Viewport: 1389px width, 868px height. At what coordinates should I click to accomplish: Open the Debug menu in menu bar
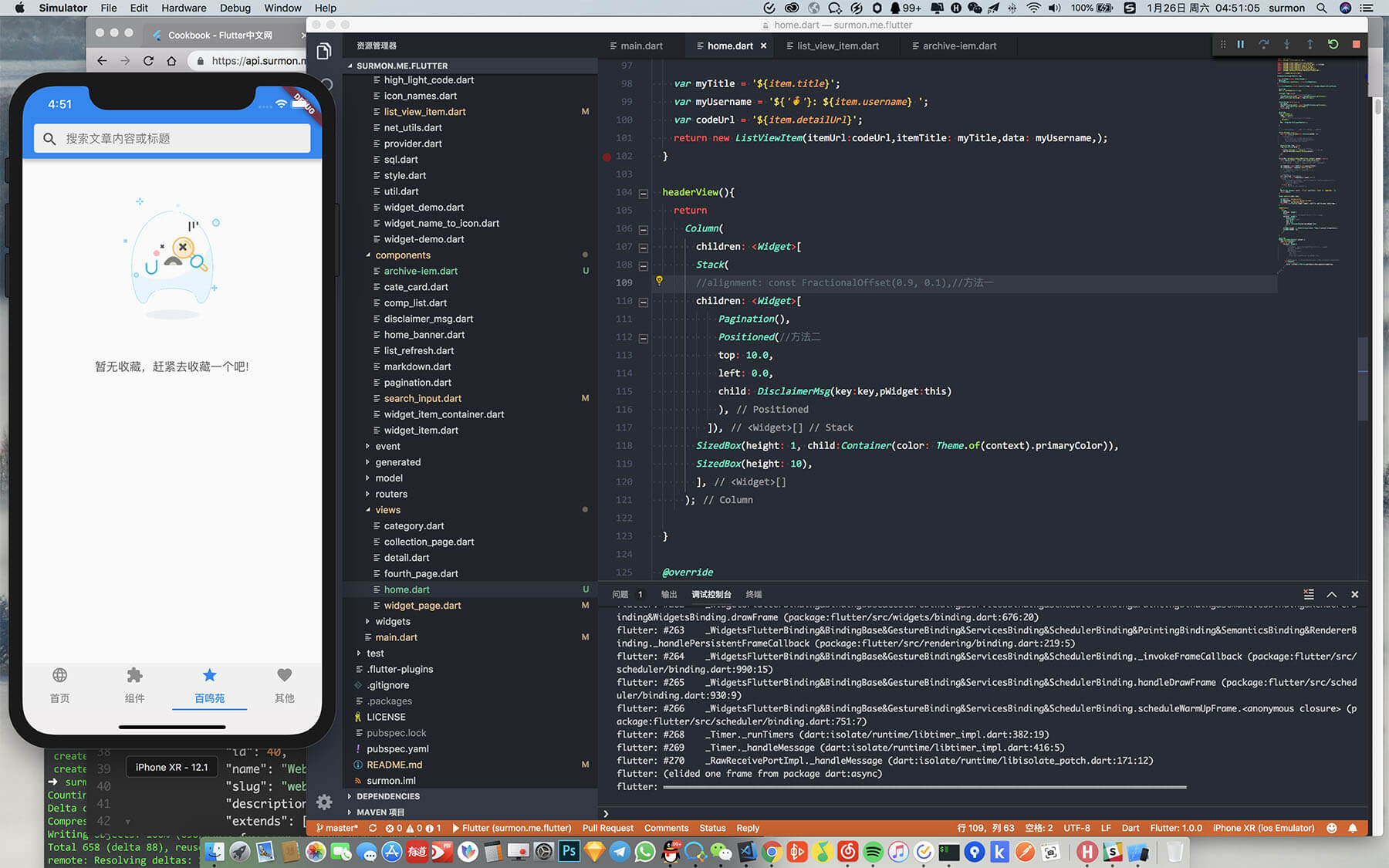[x=235, y=8]
